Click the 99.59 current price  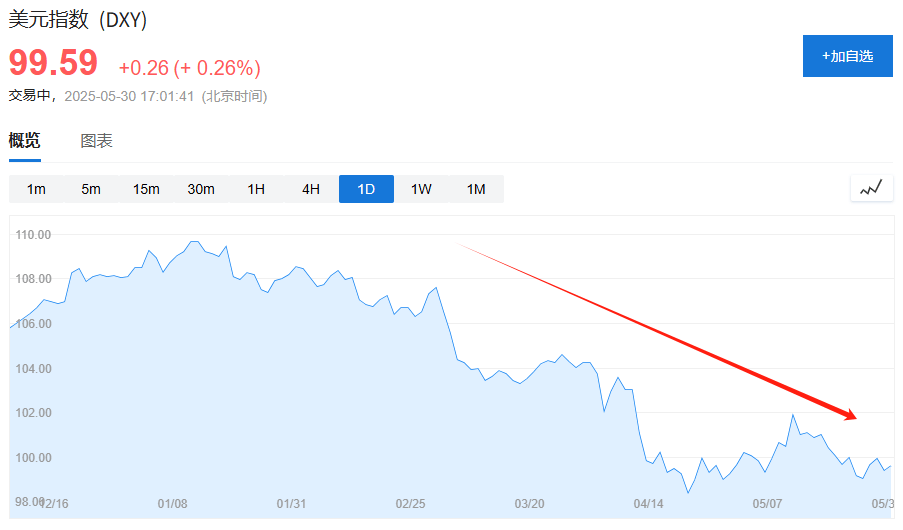tap(53, 62)
